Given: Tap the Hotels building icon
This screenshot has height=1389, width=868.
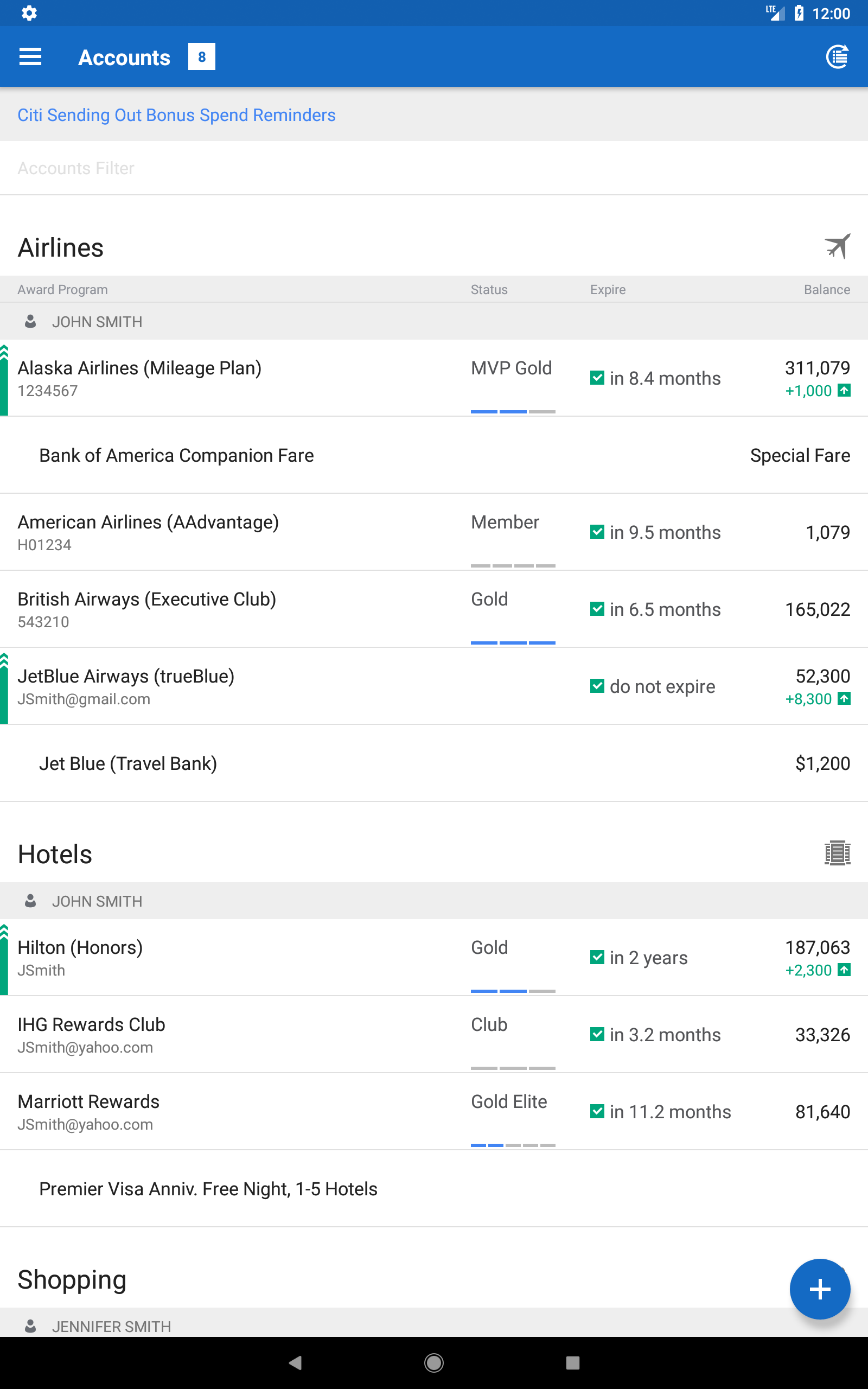Looking at the screenshot, I should [838, 853].
